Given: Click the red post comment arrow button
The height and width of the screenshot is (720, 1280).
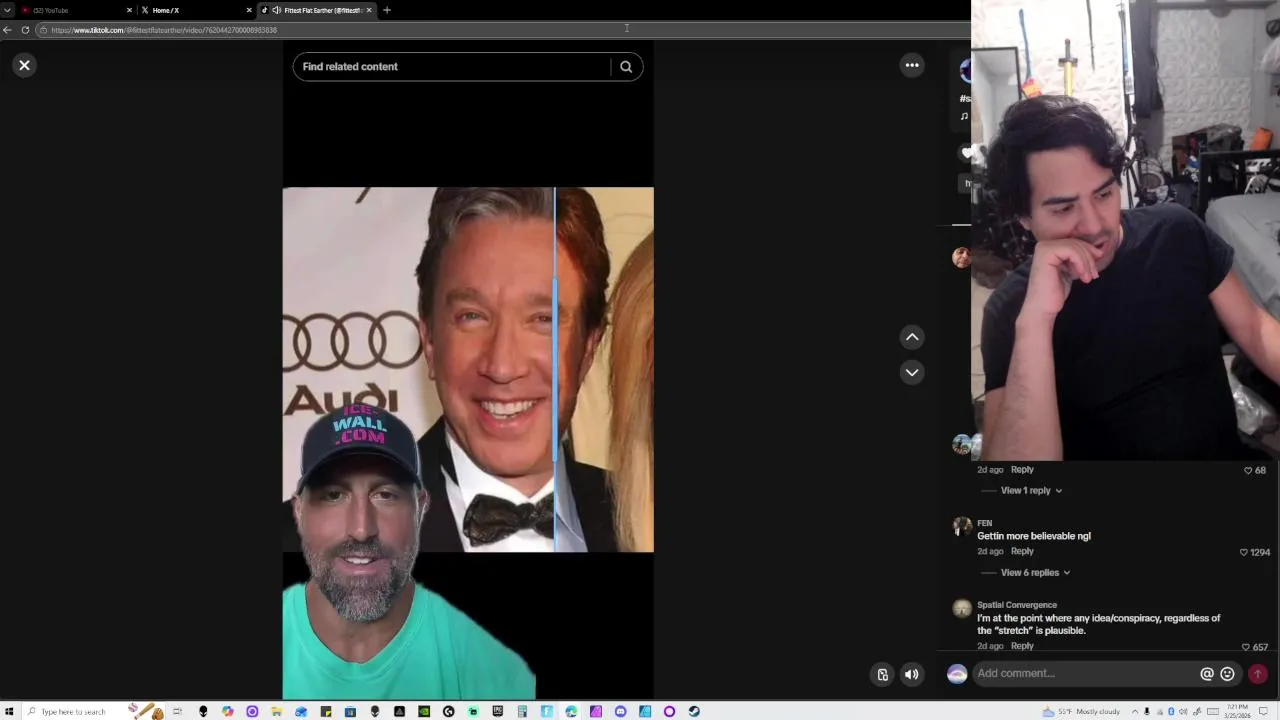Looking at the screenshot, I should click(x=1257, y=674).
